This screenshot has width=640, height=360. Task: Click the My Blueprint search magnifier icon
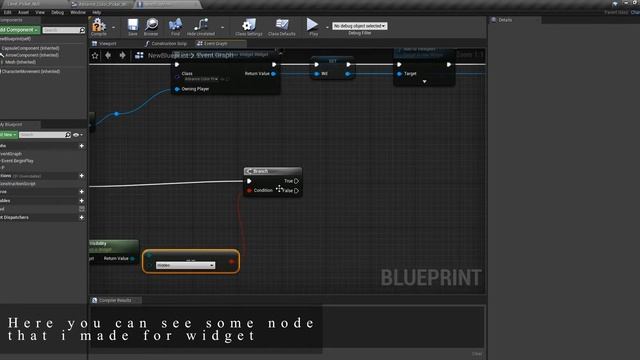[x=68, y=135]
